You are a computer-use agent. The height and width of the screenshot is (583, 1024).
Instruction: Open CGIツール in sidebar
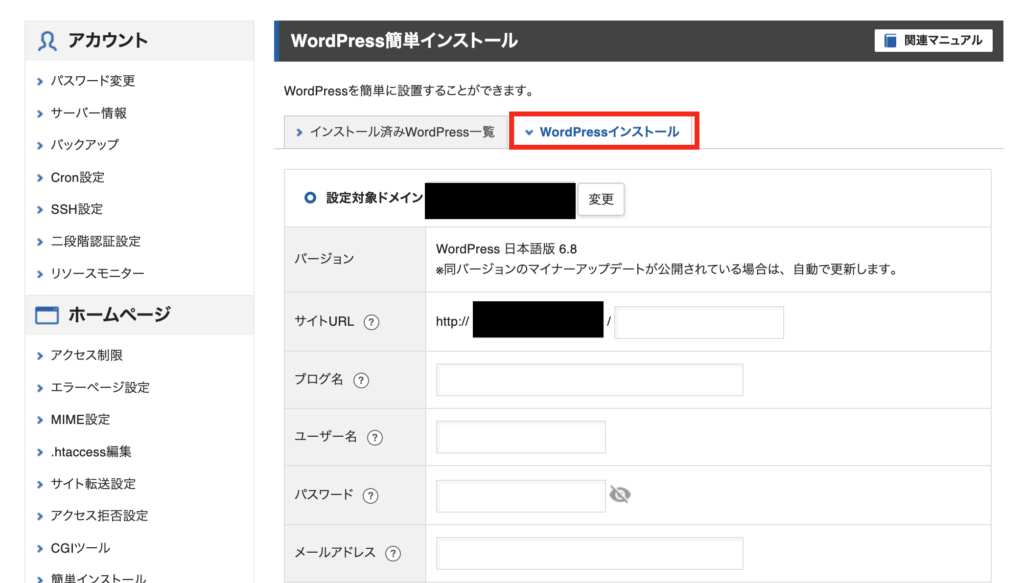pyautogui.click(x=80, y=548)
